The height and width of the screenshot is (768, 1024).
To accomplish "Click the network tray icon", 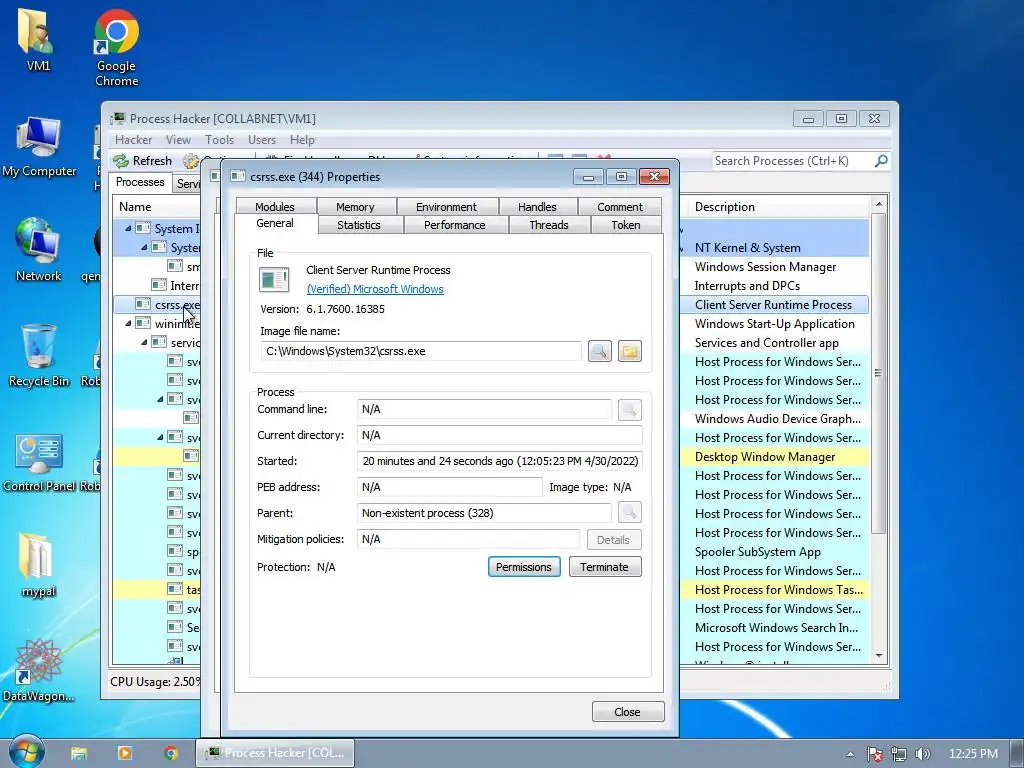I will click(x=899, y=754).
